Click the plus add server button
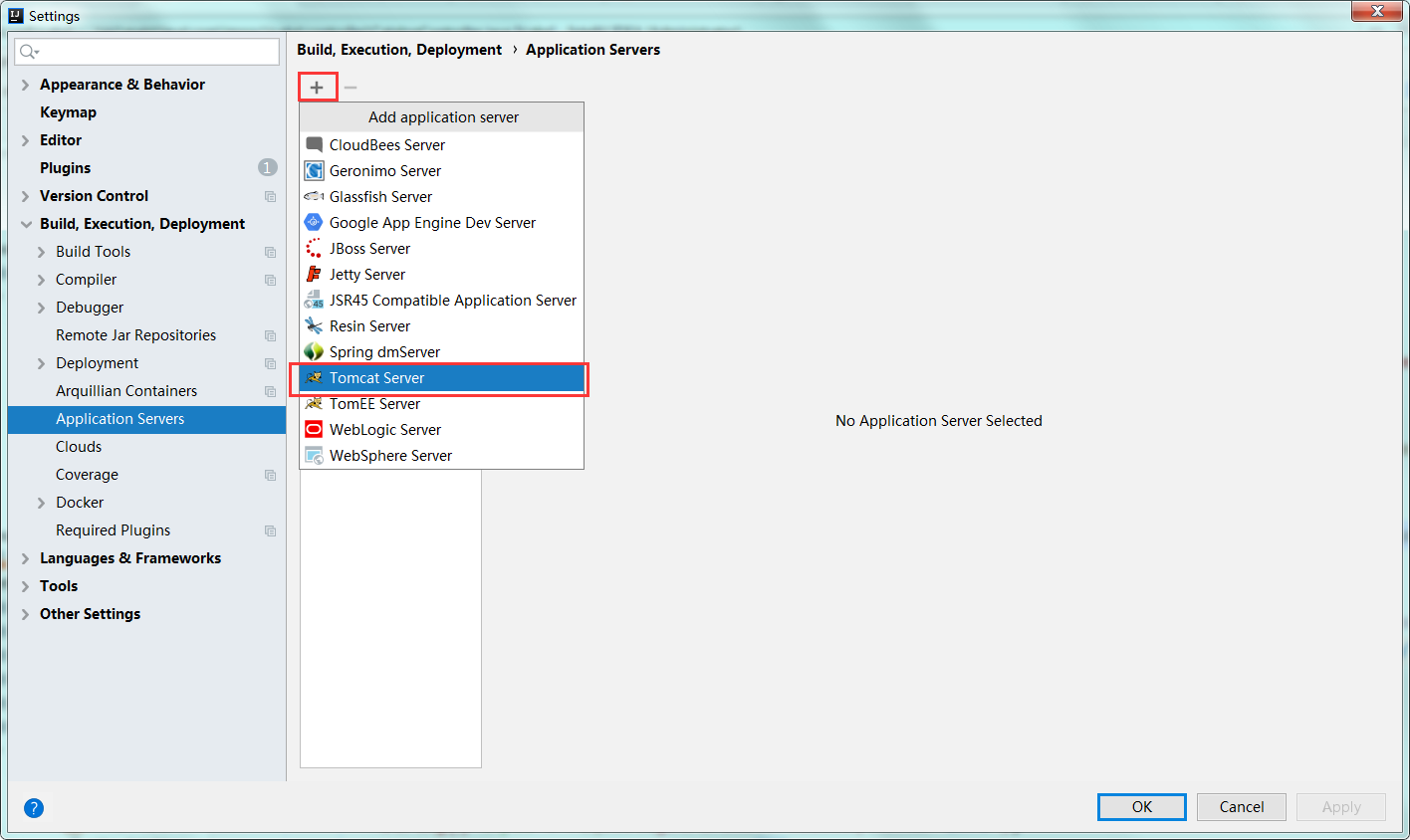This screenshot has width=1410, height=840. (317, 88)
